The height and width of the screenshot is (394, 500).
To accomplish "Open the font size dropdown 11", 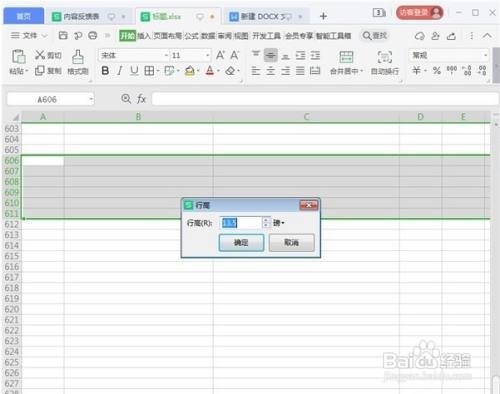I will (x=208, y=55).
